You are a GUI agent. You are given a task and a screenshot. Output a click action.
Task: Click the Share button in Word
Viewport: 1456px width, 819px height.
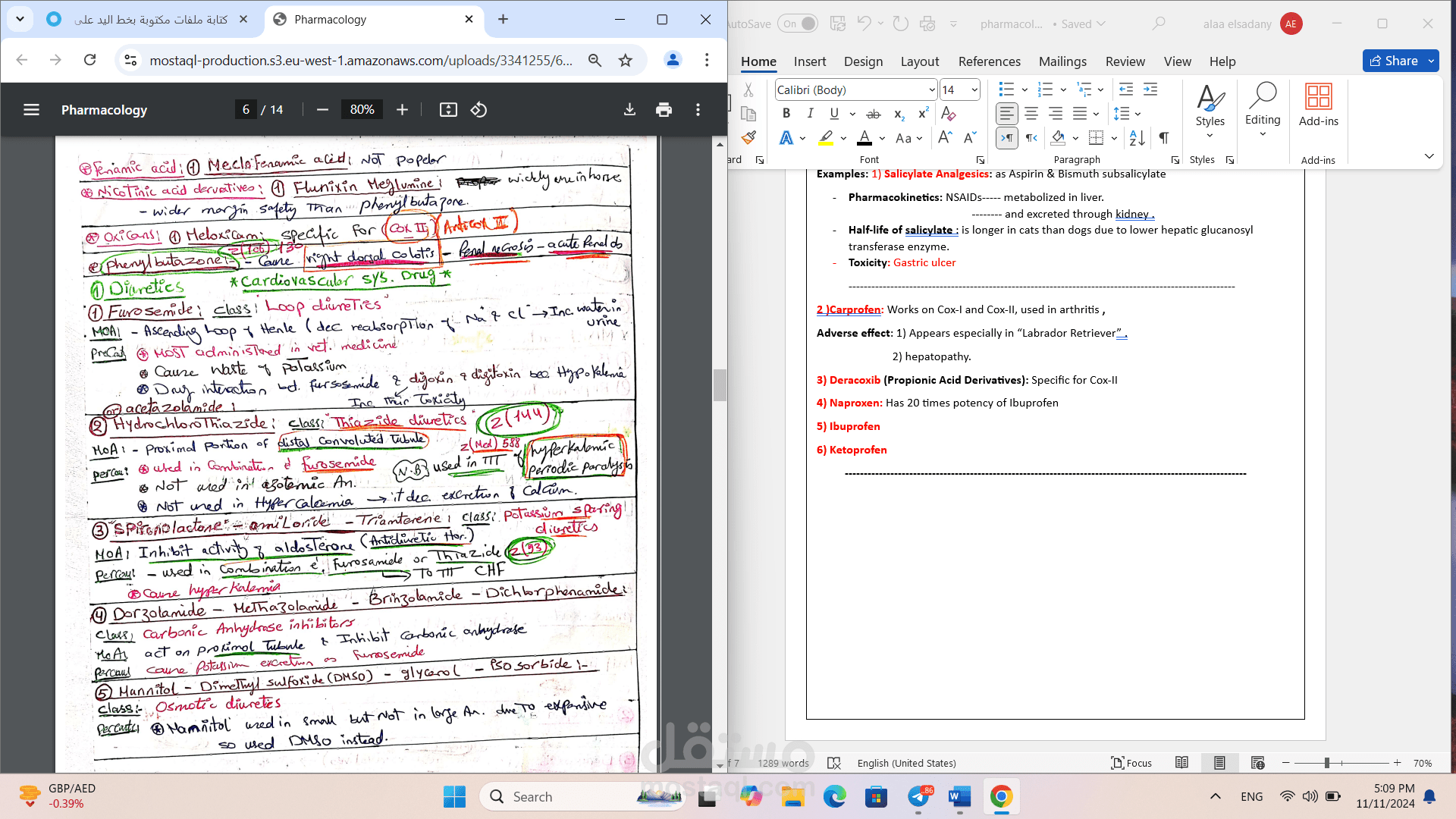(x=1394, y=61)
